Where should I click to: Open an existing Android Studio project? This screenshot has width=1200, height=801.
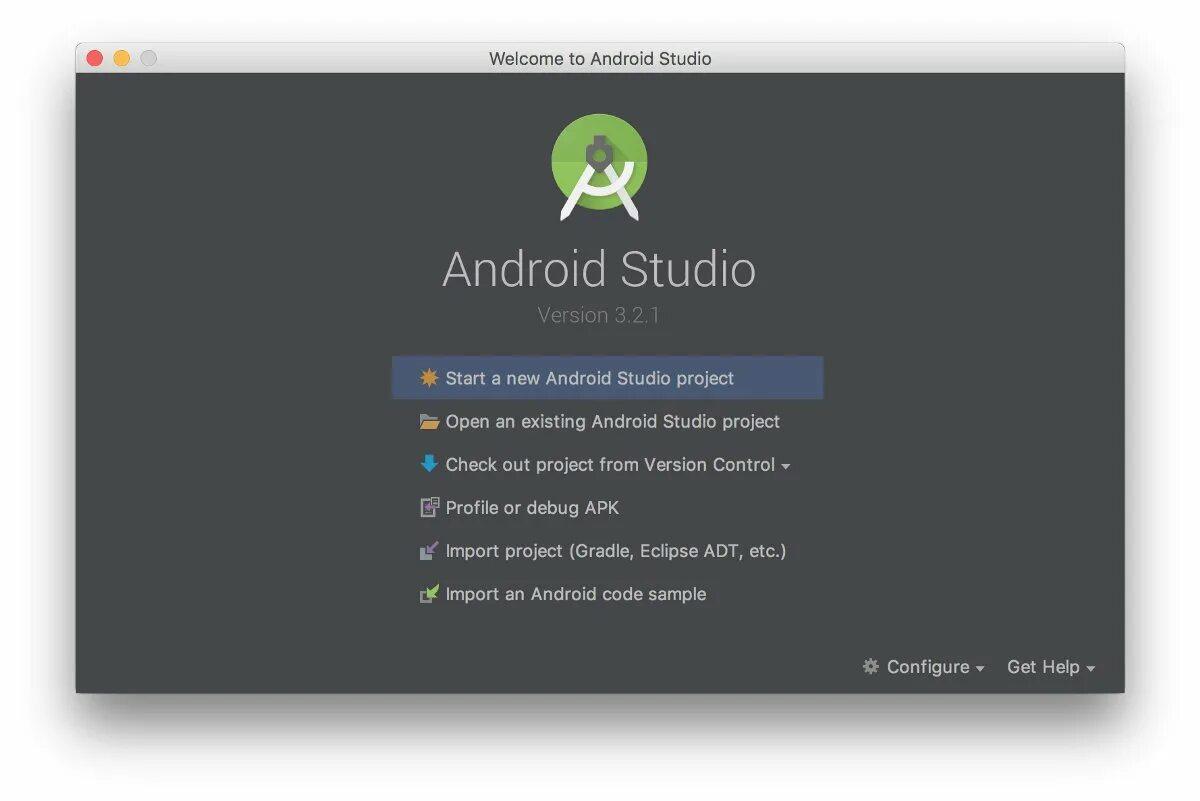tap(607, 422)
